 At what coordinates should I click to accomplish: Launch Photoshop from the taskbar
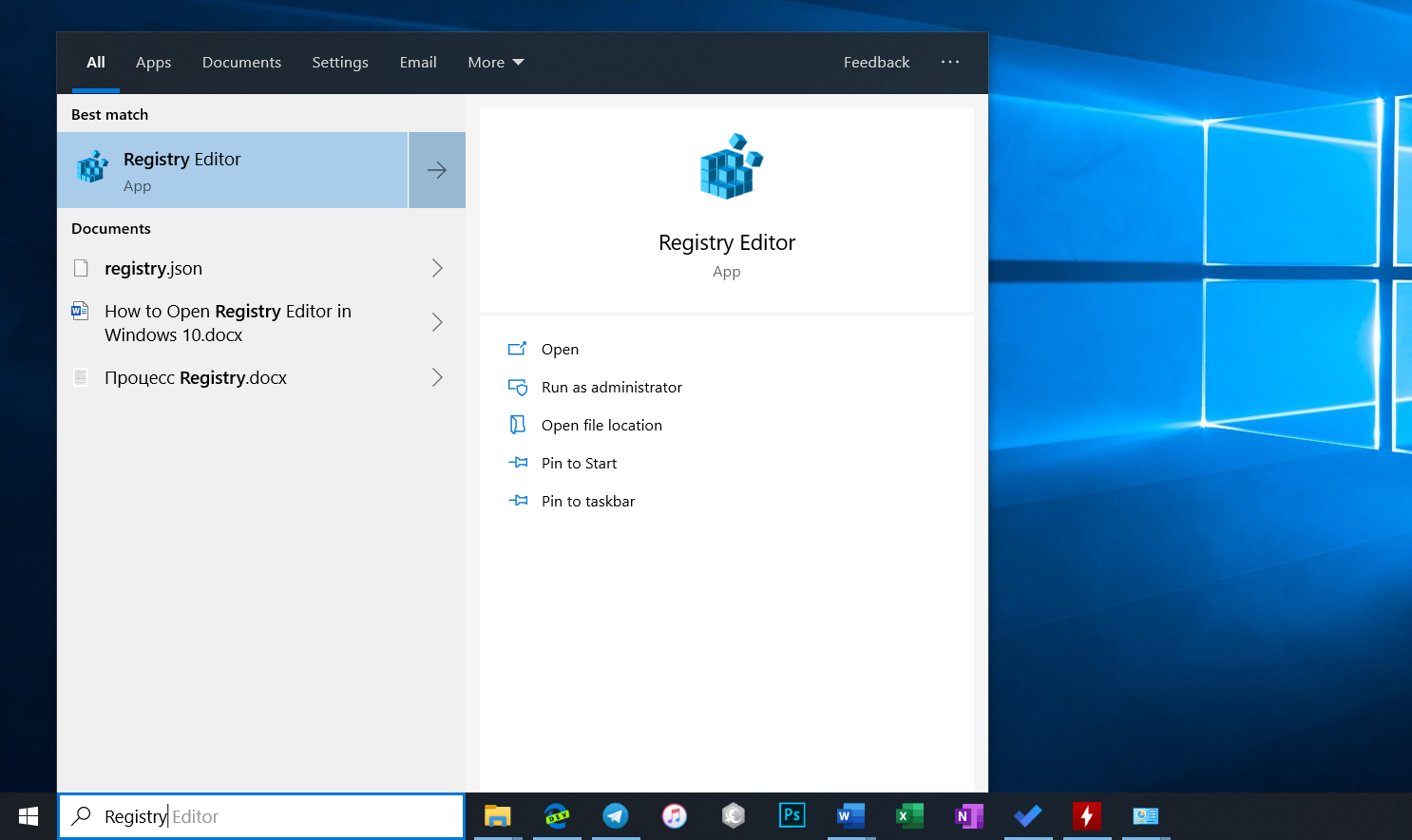792,815
